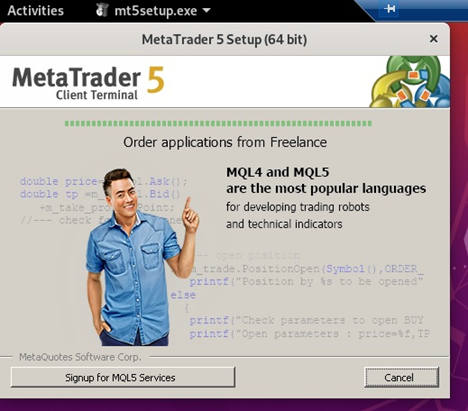Expand the arrow beside mt5setup.exe
Image resolution: width=468 pixels, height=411 pixels.
[x=207, y=11]
